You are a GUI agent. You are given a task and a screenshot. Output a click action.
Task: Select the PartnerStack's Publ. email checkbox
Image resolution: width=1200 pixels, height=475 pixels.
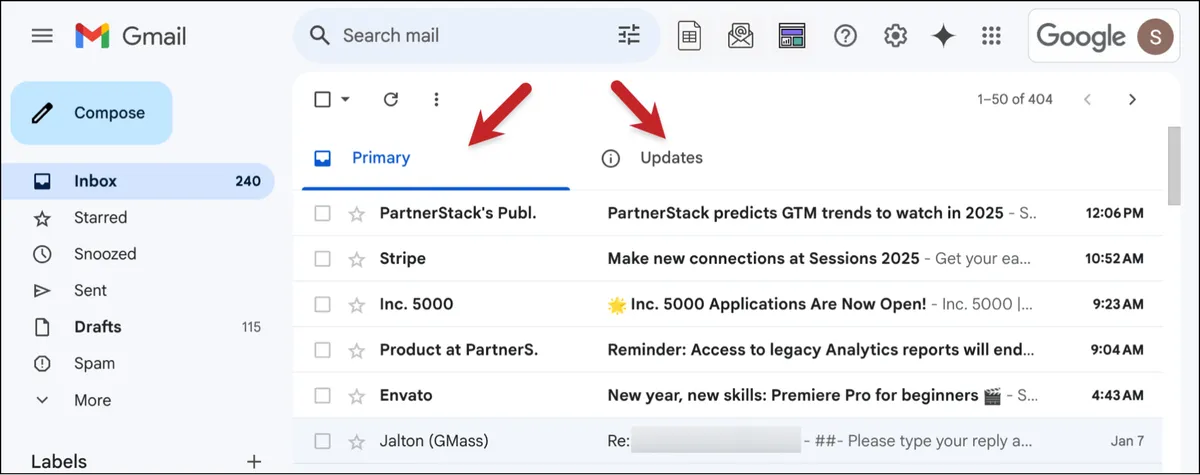[322, 213]
